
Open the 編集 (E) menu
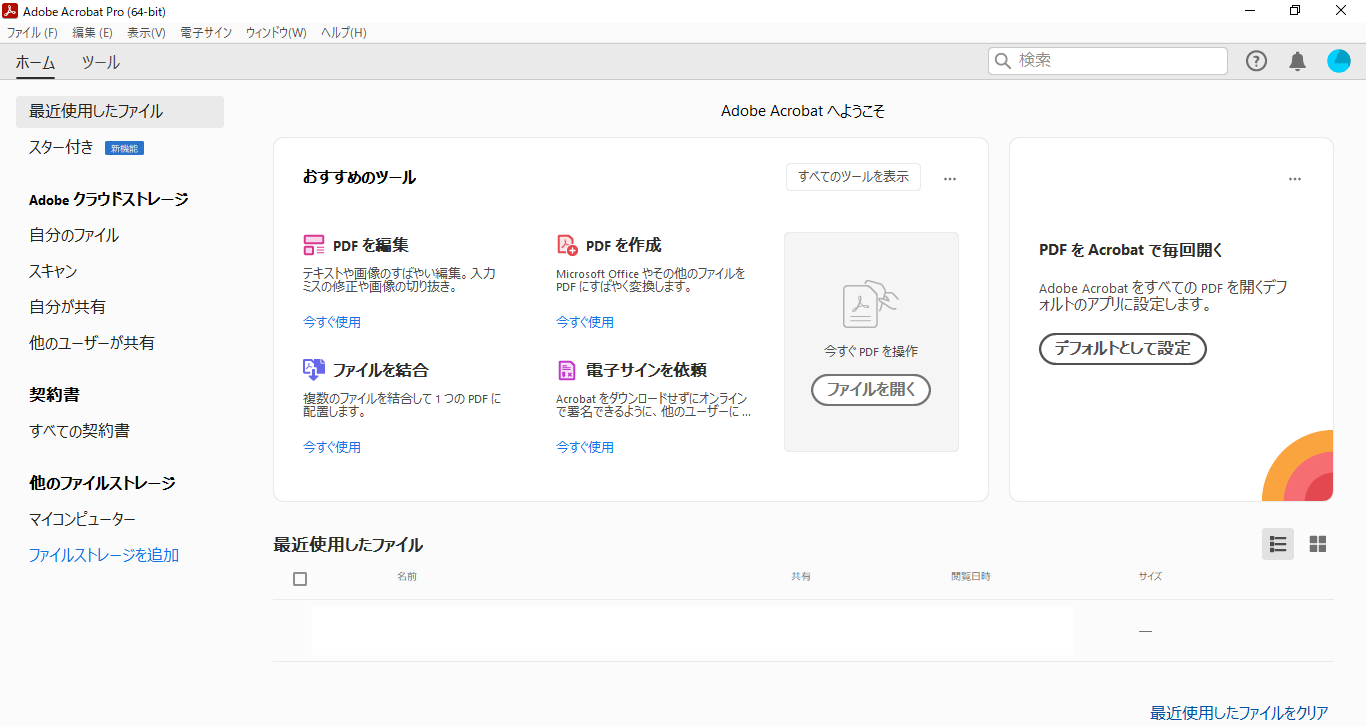[93, 33]
